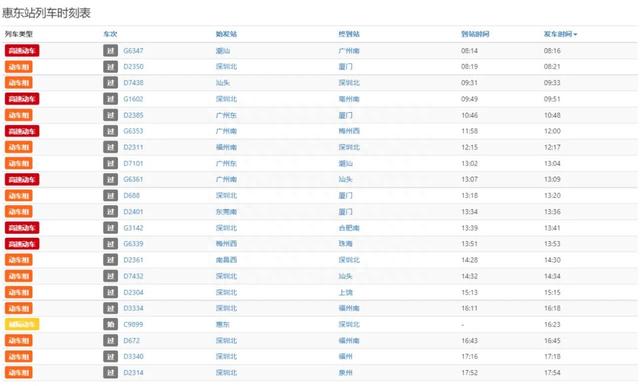Open train number G1602 link
Viewport: 640px width, 386px height.
click(x=133, y=99)
